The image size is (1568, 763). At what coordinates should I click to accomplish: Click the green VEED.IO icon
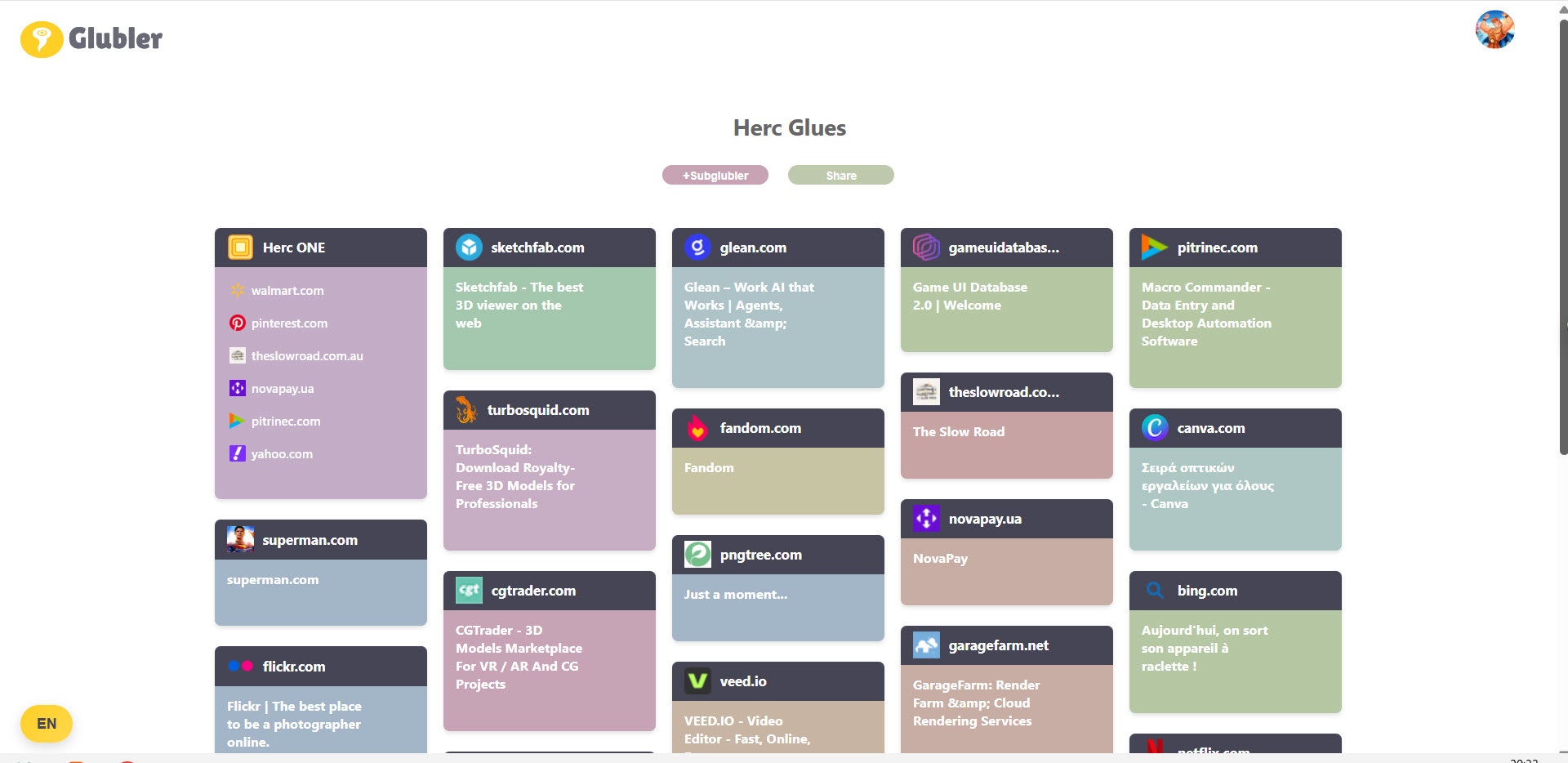click(x=697, y=680)
